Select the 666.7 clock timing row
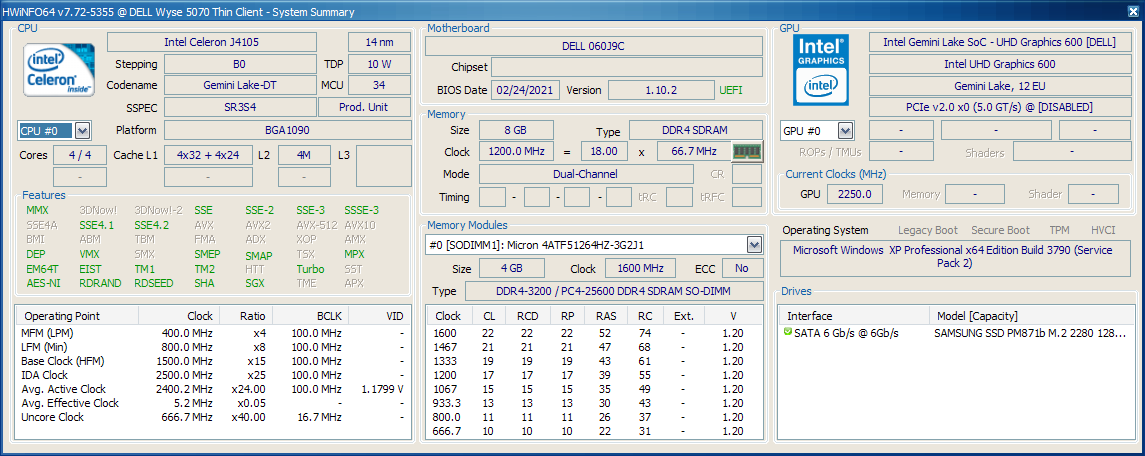The image size is (1145, 456). tap(594, 430)
